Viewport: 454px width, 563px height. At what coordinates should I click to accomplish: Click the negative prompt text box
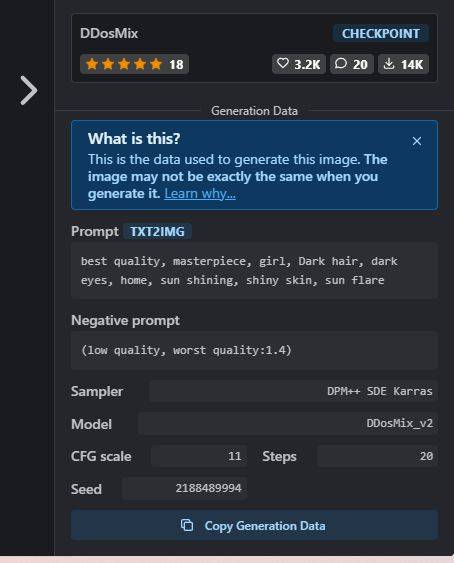[254, 350]
